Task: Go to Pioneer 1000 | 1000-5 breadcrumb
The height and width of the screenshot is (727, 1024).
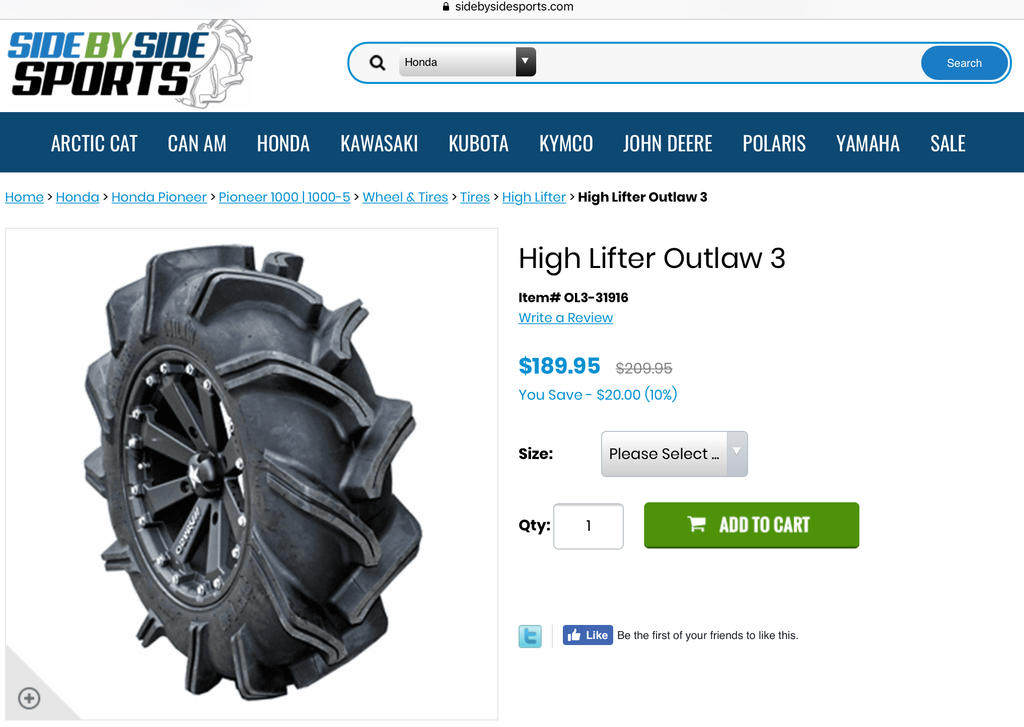Action: 284,197
